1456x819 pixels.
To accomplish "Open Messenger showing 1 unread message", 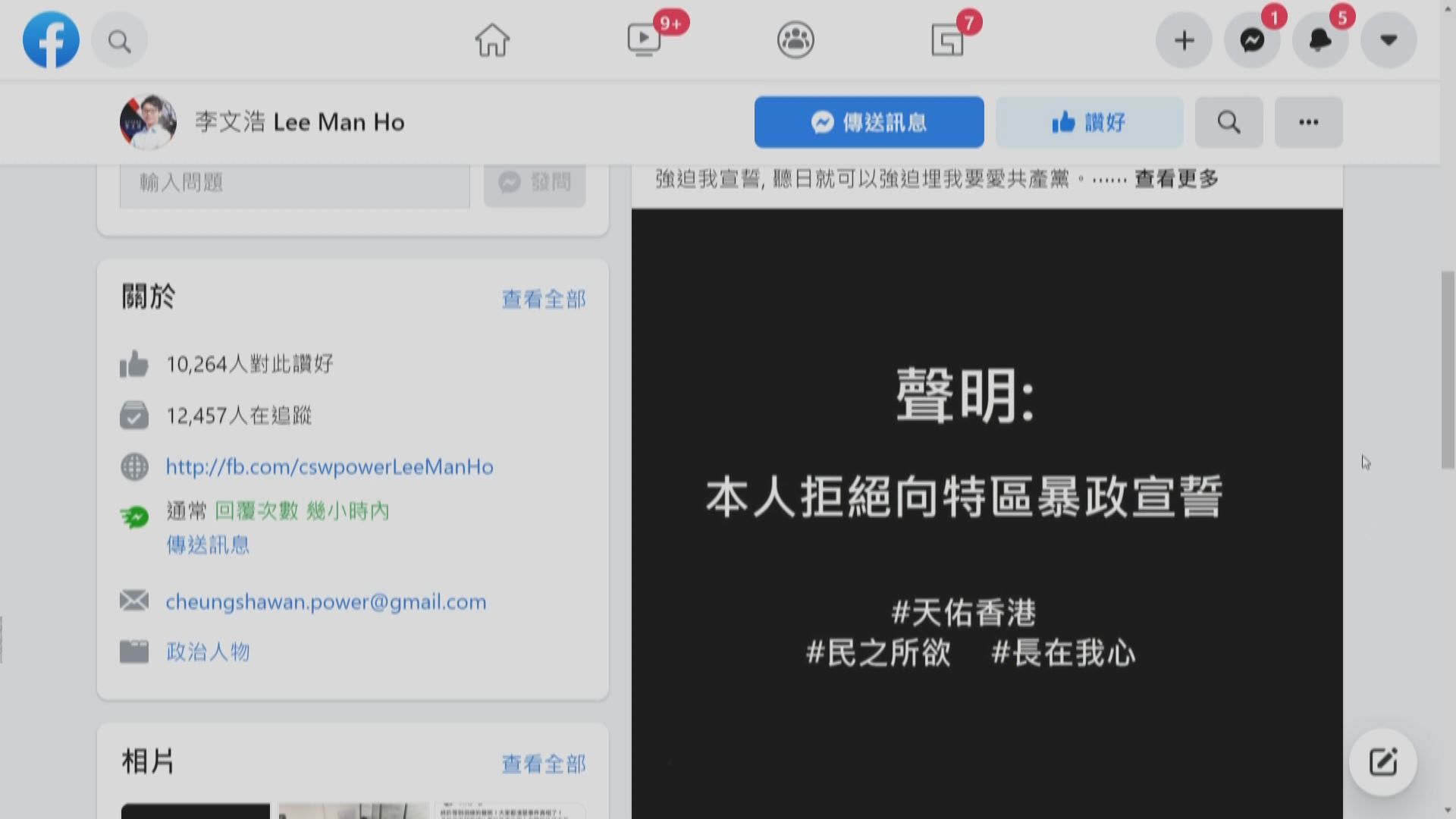I will pyautogui.click(x=1252, y=40).
